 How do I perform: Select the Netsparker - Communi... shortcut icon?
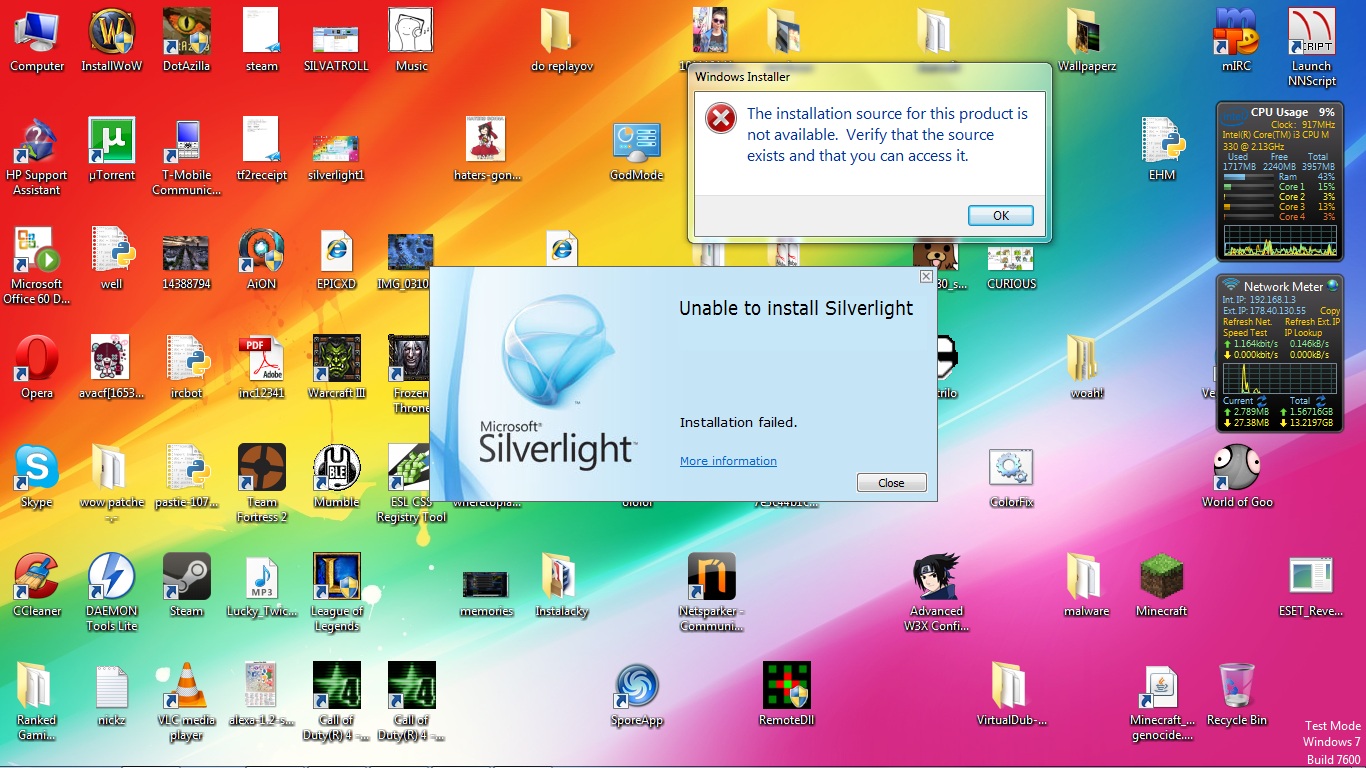712,592
